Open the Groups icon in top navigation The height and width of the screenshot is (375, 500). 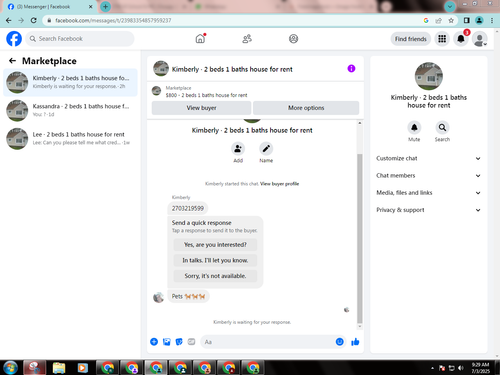(293, 39)
